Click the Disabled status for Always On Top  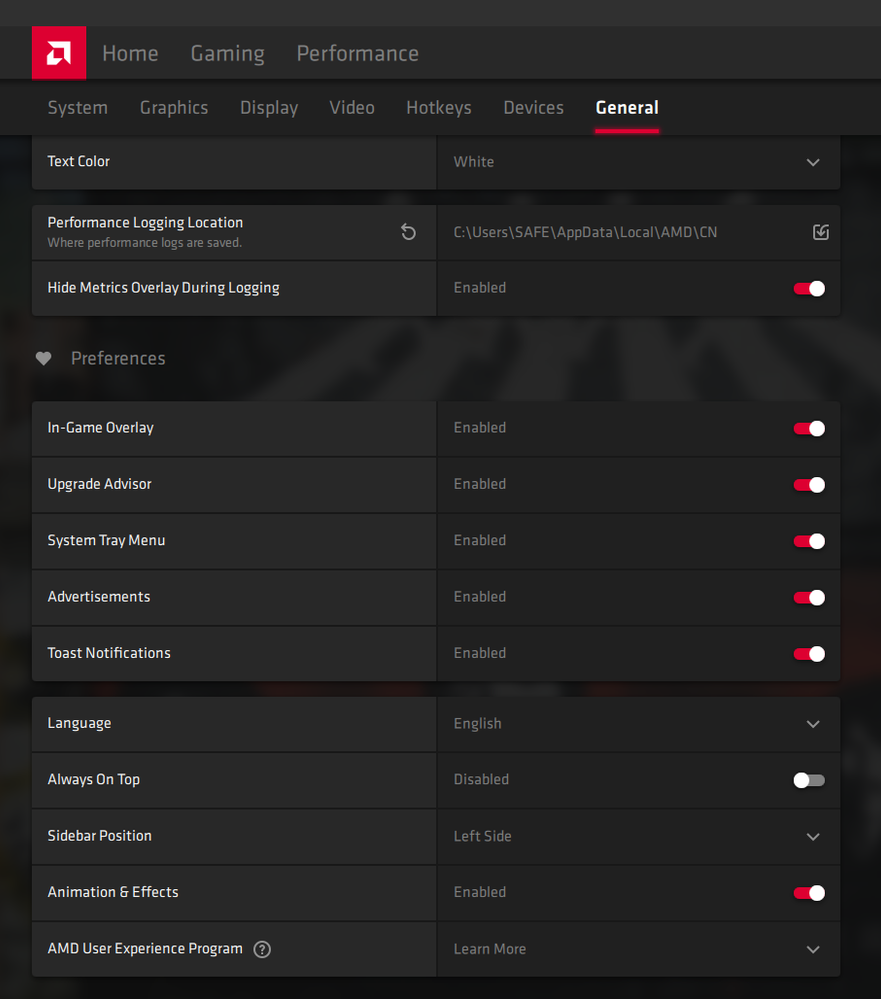tap(481, 780)
